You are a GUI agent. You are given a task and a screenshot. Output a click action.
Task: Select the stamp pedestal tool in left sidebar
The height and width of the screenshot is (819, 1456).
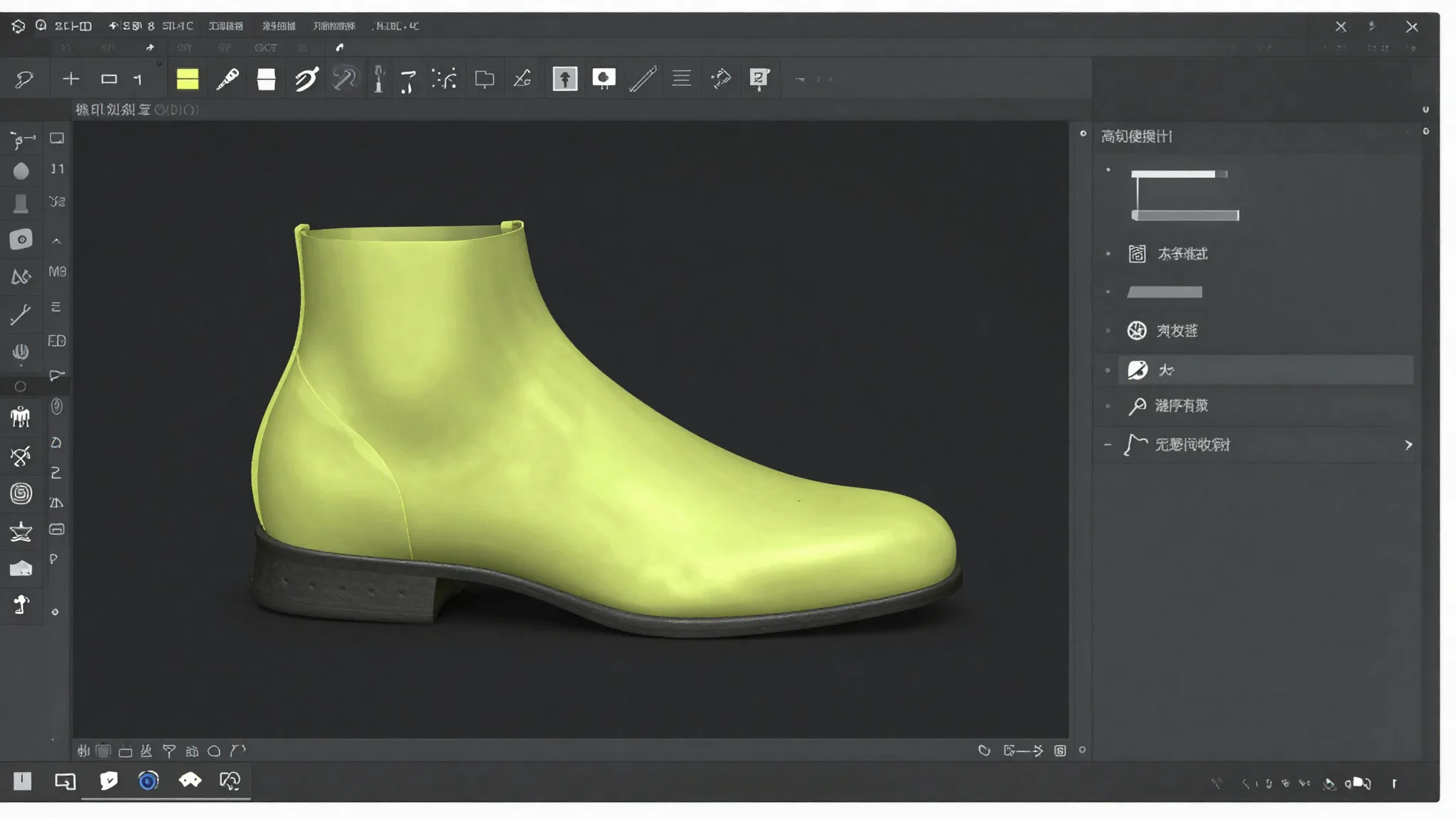point(21,204)
